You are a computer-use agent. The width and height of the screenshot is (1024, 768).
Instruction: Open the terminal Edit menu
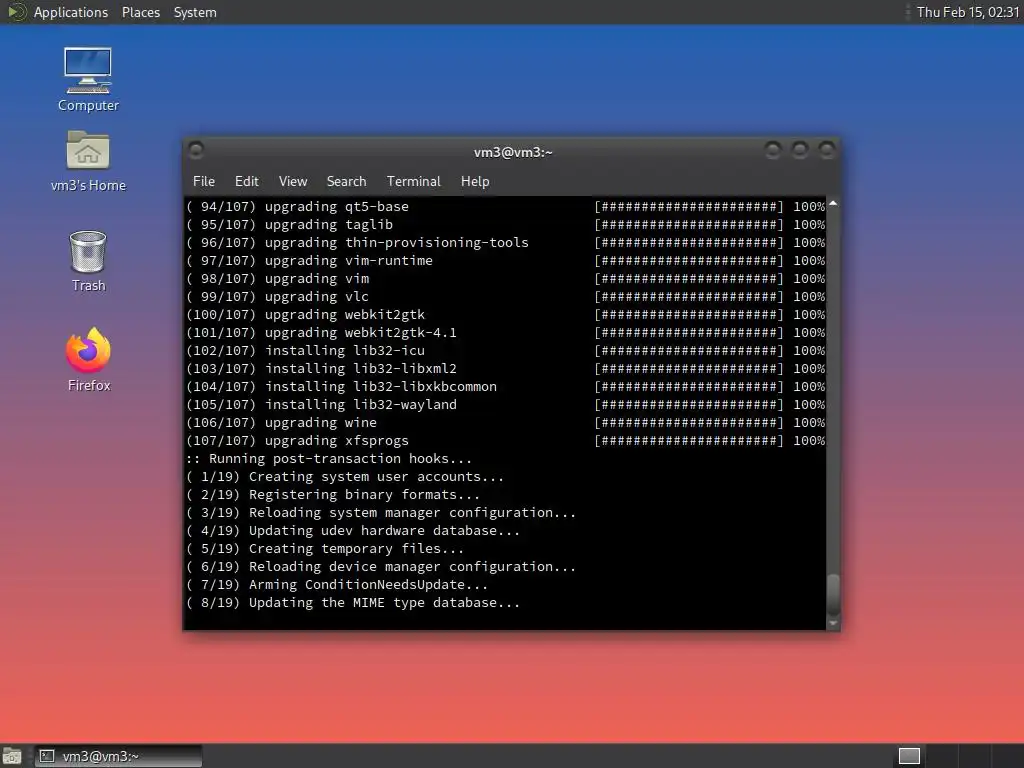pos(247,181)
